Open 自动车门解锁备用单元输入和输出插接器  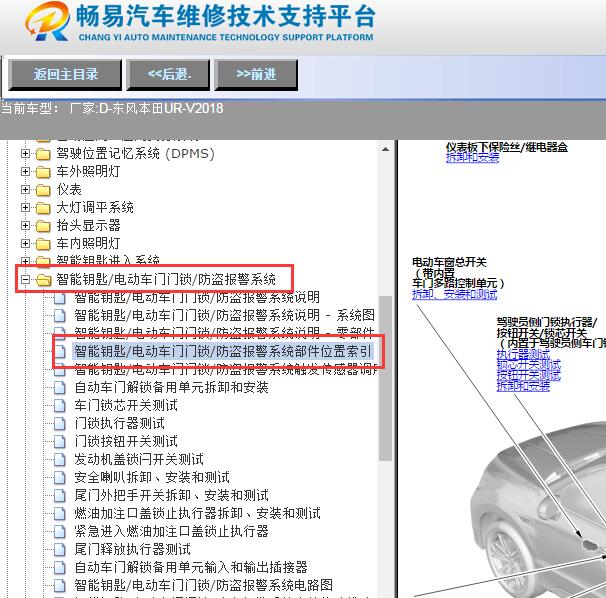(x=191, y=567)
